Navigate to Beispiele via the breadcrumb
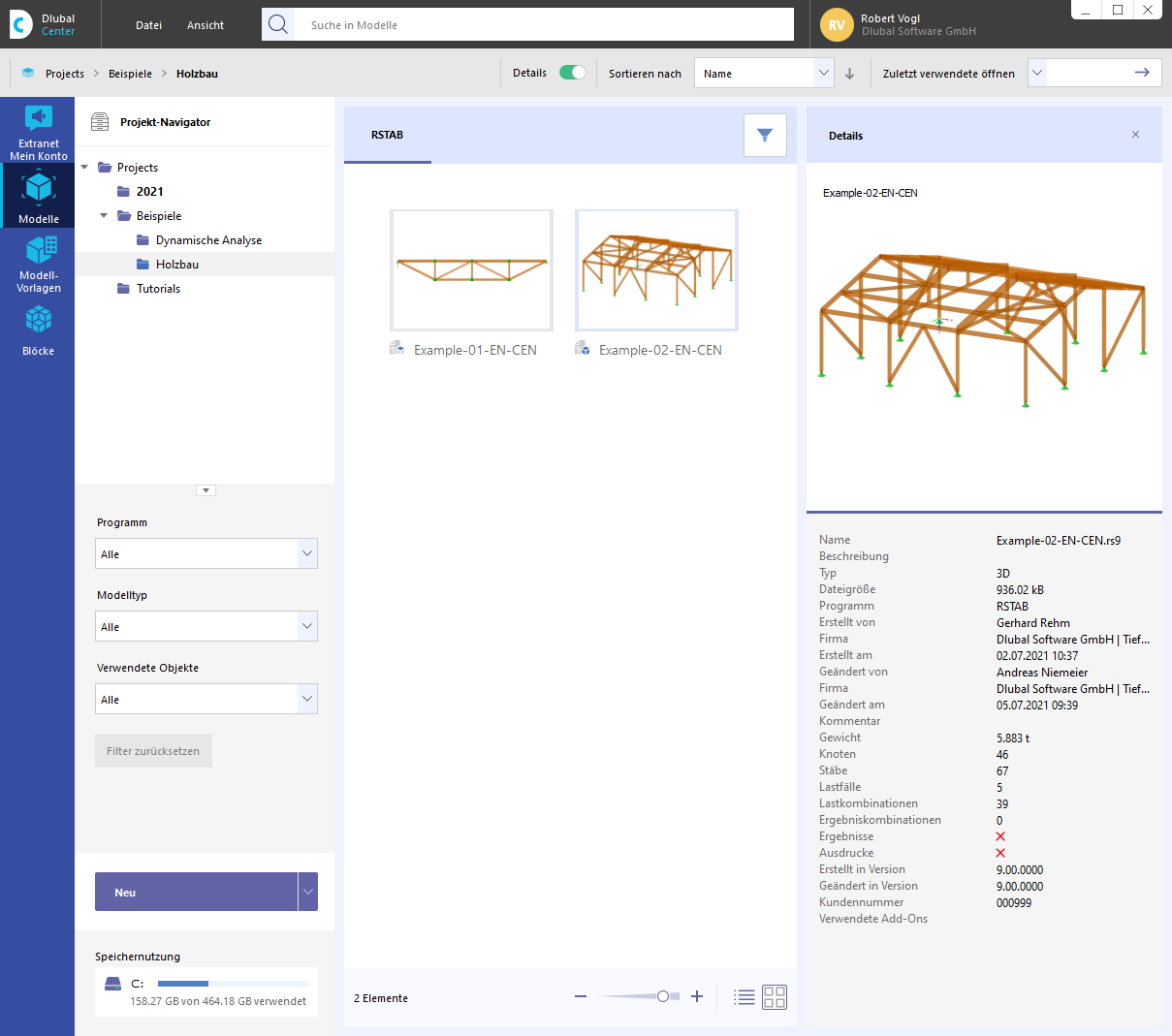The height and width of the screenshot is (1036, 1172). pos(130,73)
